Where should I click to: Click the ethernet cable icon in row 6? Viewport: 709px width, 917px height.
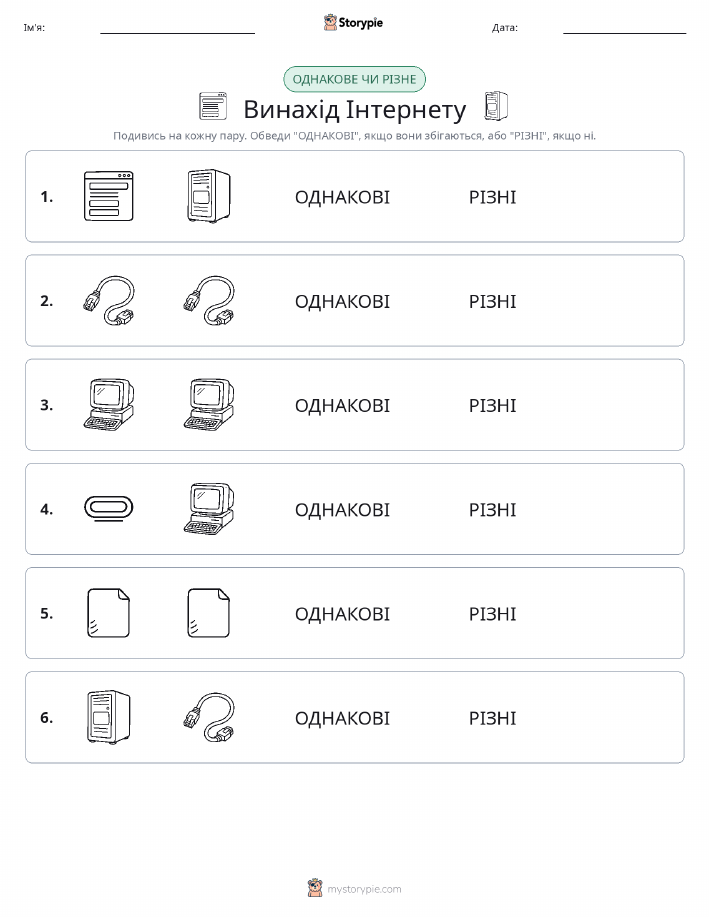[209, 717]
